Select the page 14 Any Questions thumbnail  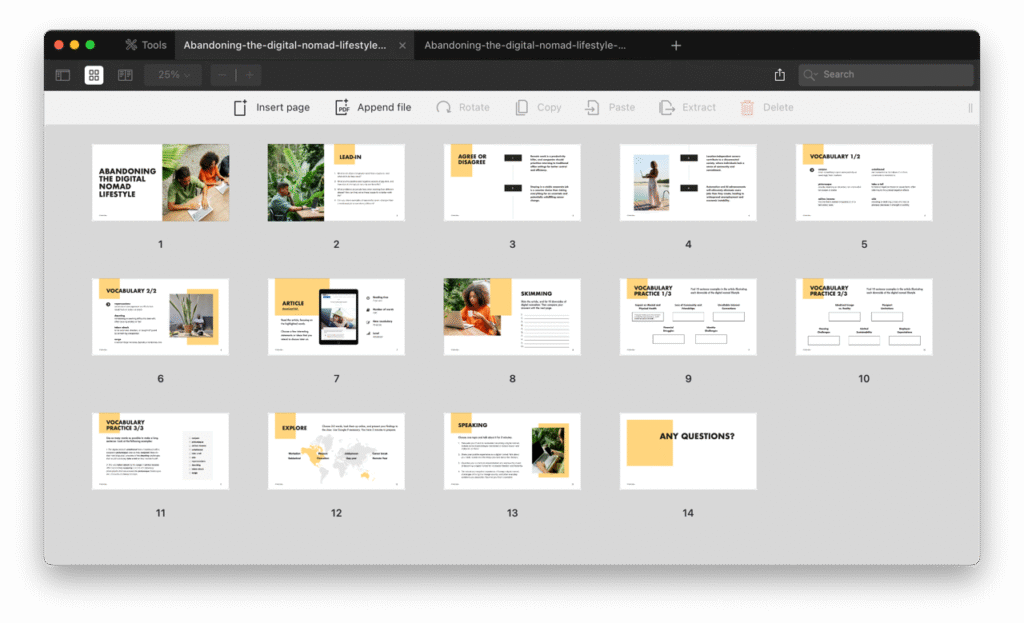pos(688,452)
